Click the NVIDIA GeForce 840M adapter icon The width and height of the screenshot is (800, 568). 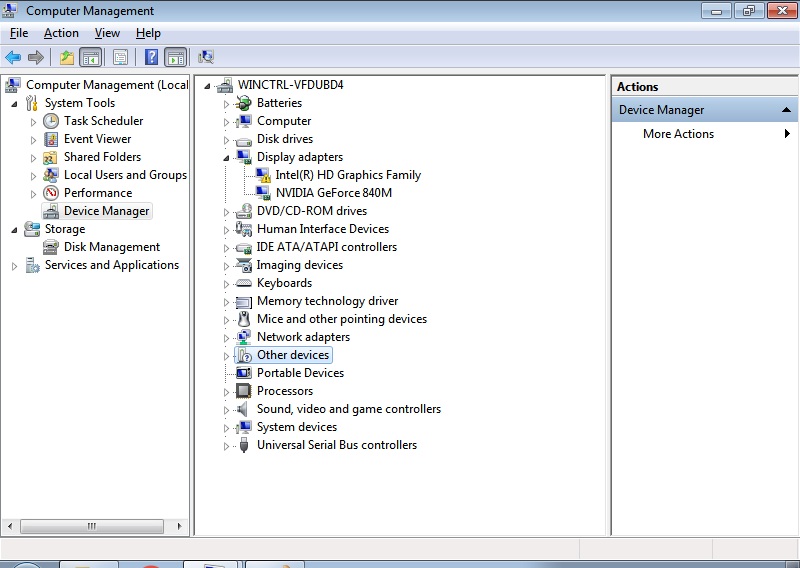pyautogui.click(x=263, y=193)
